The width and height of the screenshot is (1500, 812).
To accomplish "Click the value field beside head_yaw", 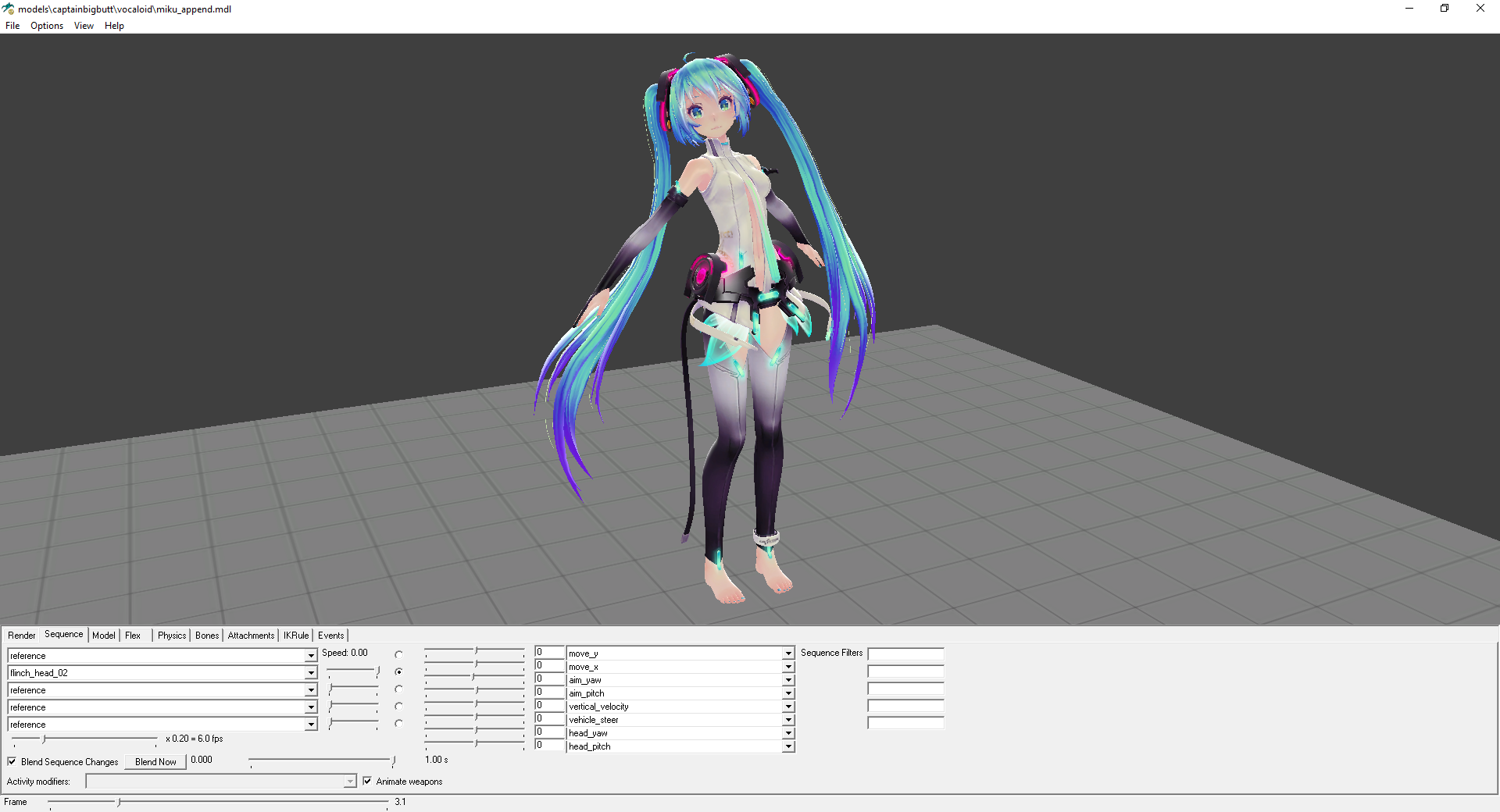I will [x=549, y=732].
